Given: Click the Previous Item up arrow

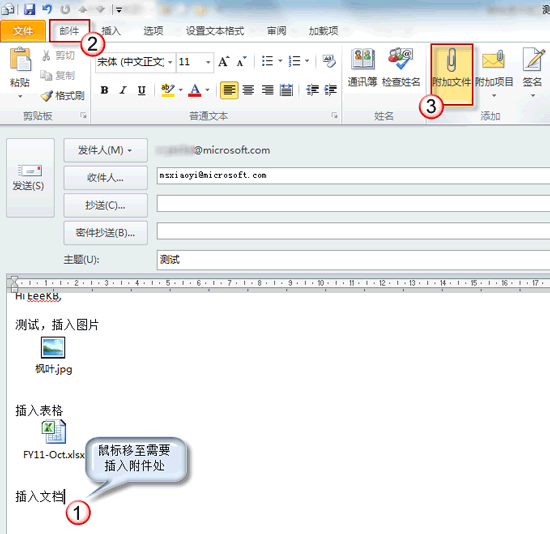Looking at the screenshot, I should pos(83,9).
